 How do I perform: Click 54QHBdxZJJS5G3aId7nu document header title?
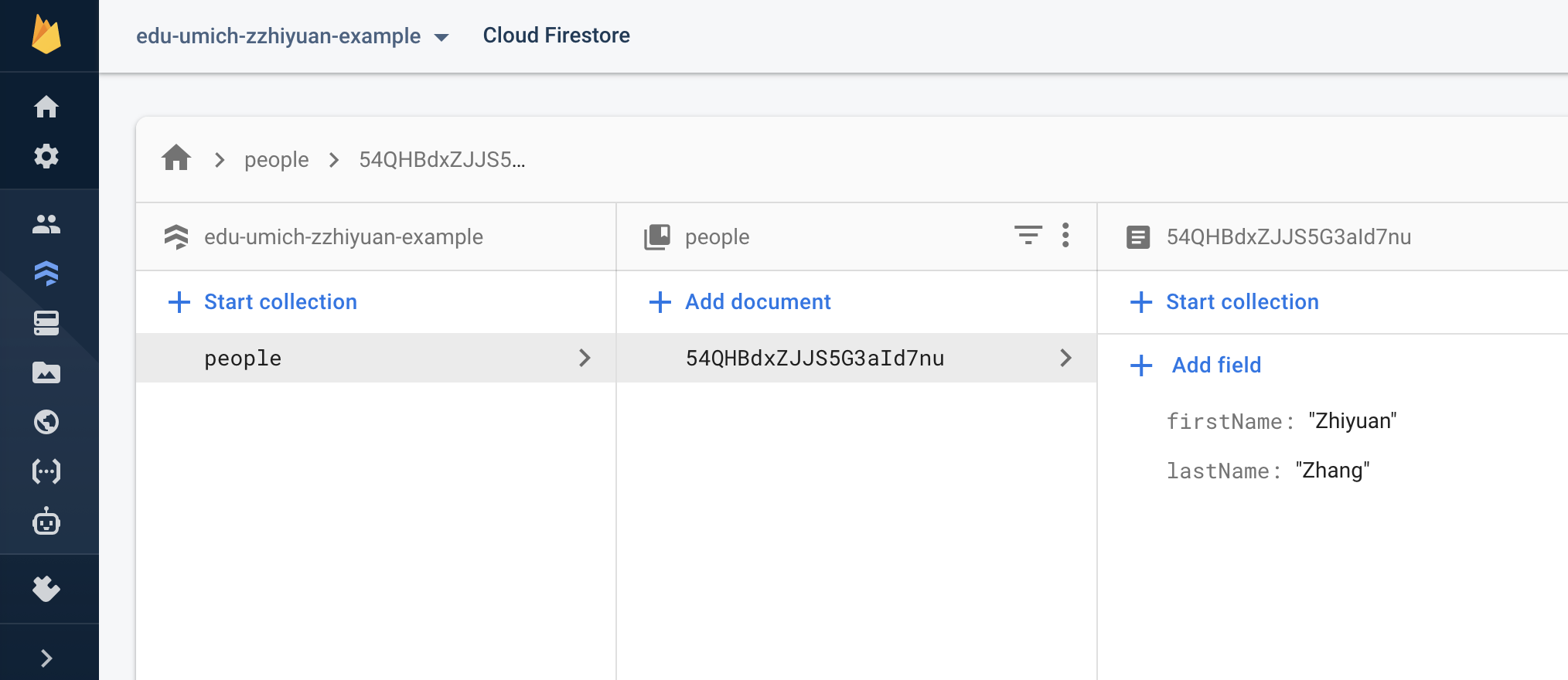[x=1289, y=237]
